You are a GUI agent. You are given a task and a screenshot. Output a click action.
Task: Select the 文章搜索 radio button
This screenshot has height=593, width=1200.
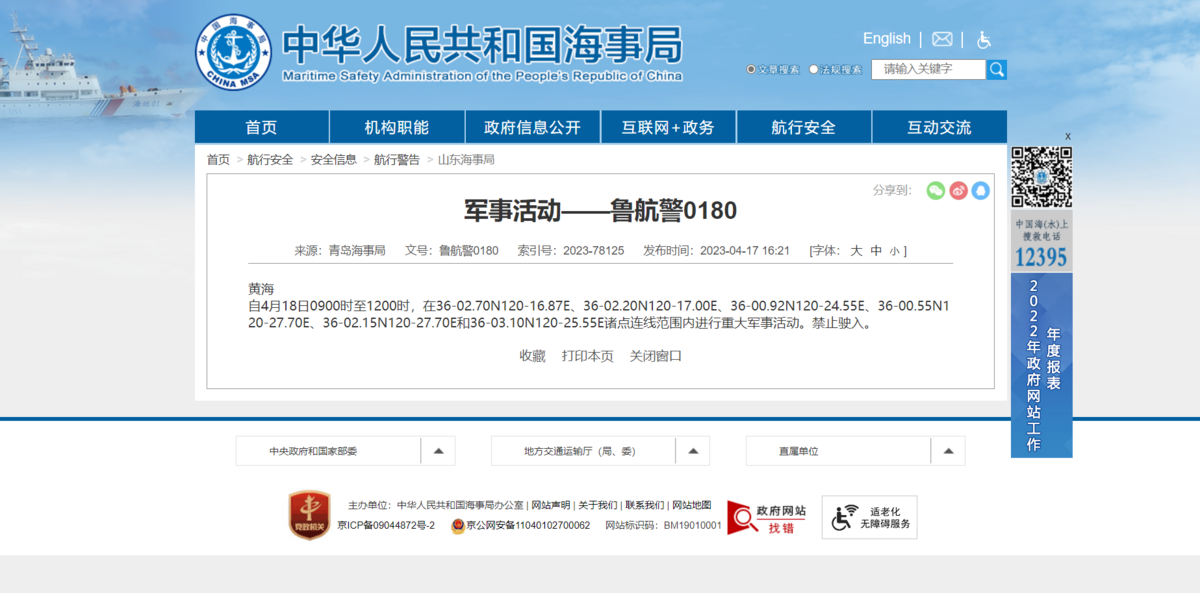751,70
